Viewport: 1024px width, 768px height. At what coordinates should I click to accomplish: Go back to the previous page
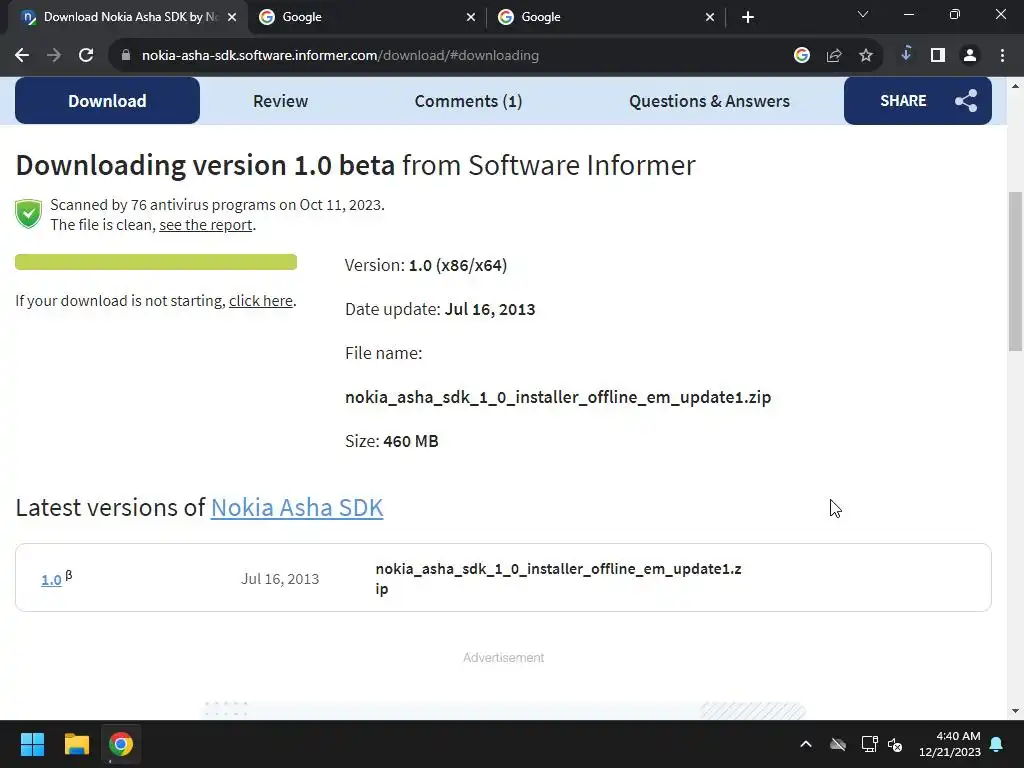point(22,56)
